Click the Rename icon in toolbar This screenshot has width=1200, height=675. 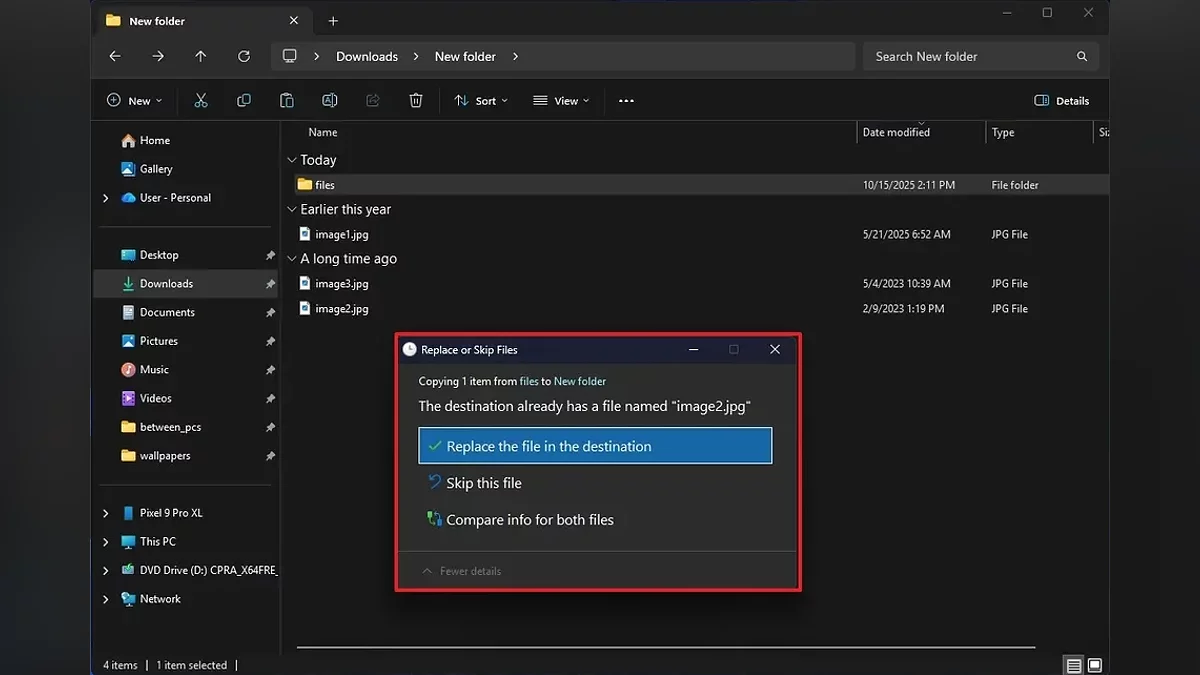point(330,101)
